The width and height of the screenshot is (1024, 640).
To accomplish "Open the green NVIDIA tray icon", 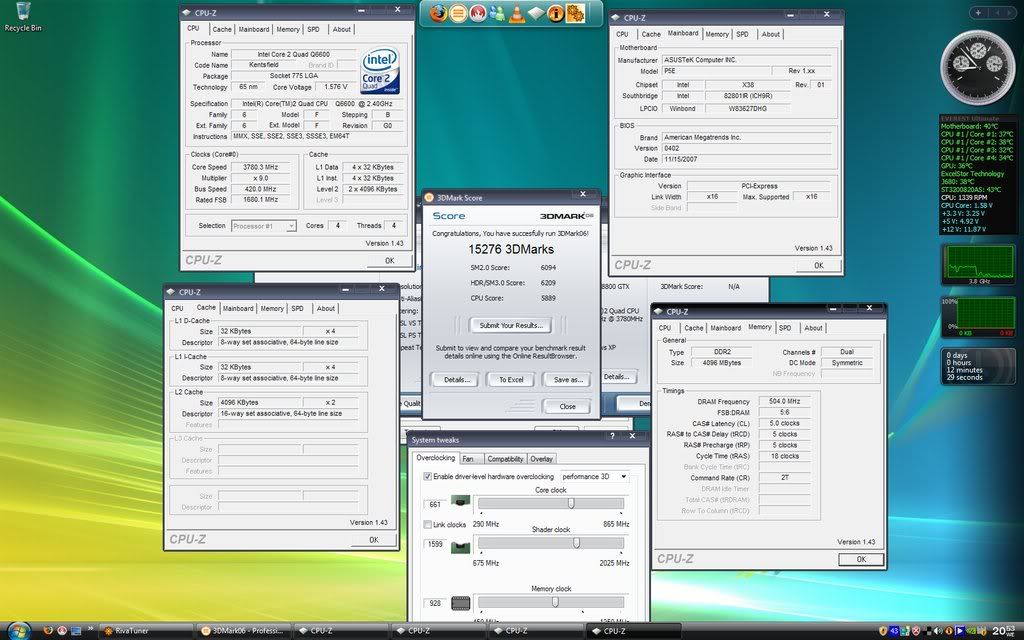I will tap(971, 631).
